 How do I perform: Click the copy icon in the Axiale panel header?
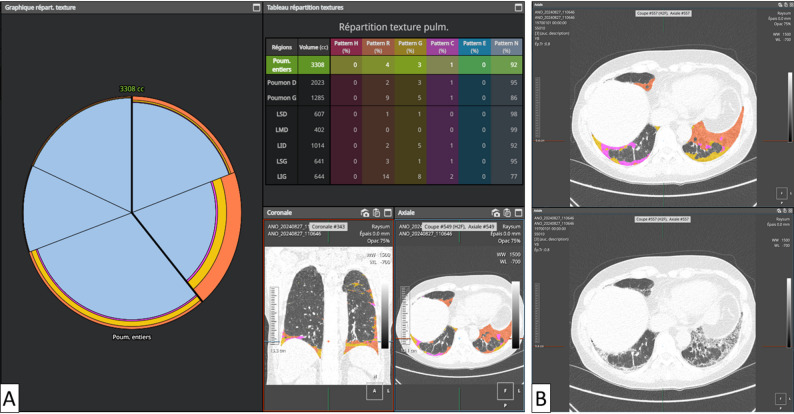507,213
